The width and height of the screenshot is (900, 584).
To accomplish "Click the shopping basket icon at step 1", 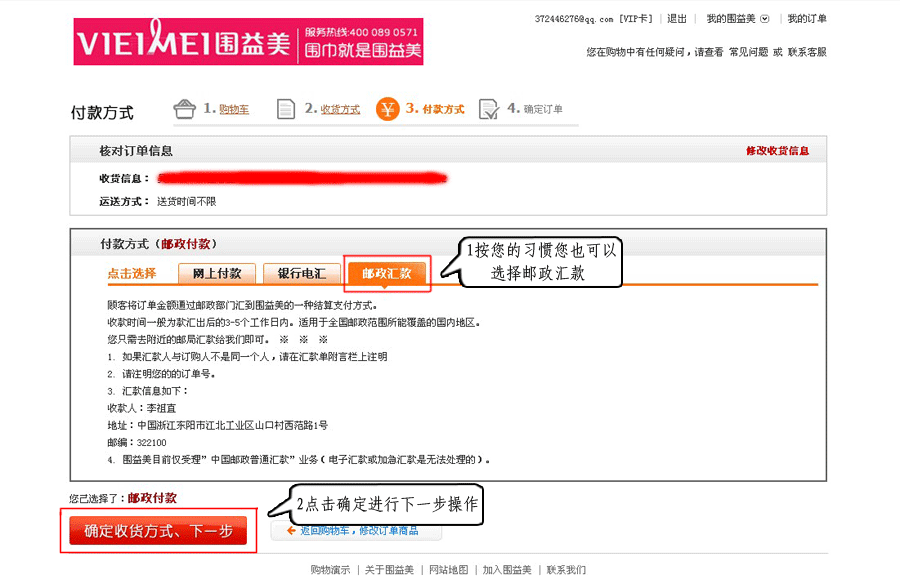I will (x=185, y=109).
